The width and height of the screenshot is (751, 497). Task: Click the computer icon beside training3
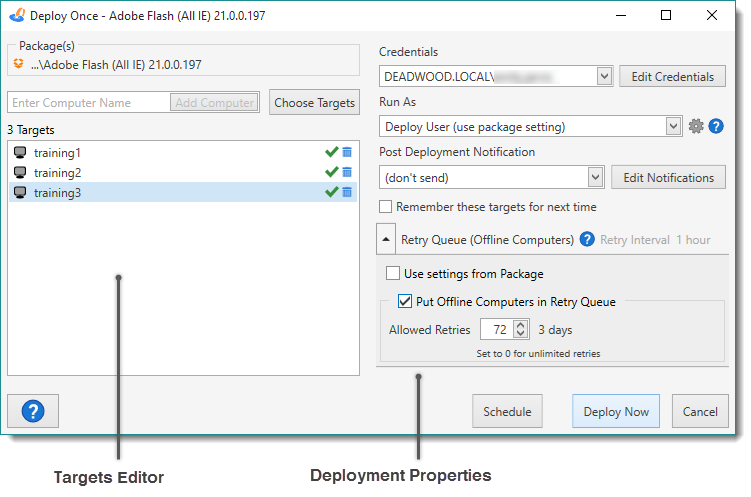20,192
